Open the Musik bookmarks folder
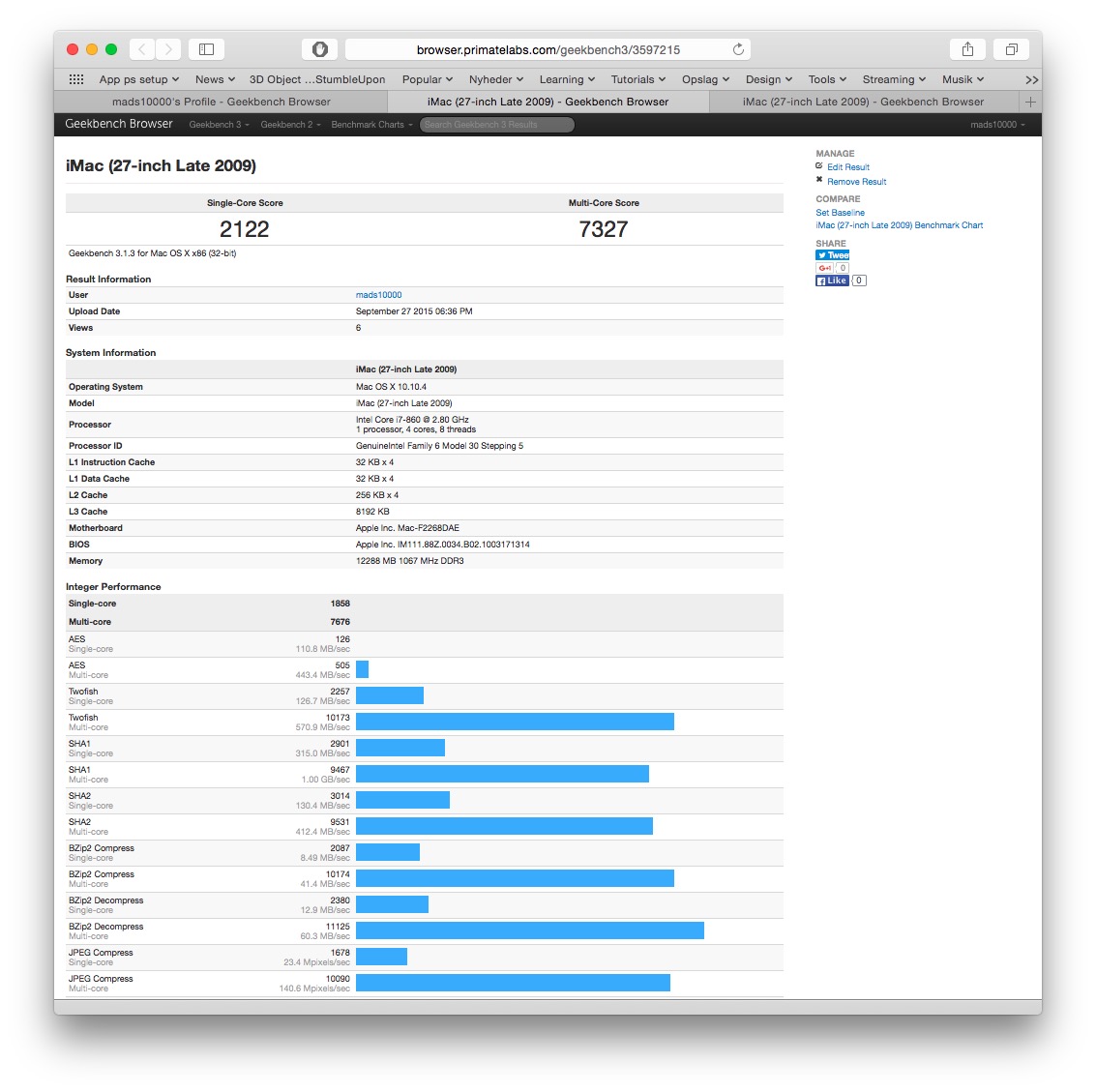The width and height of the screenshot is (1096, 1092). (963, 79)
